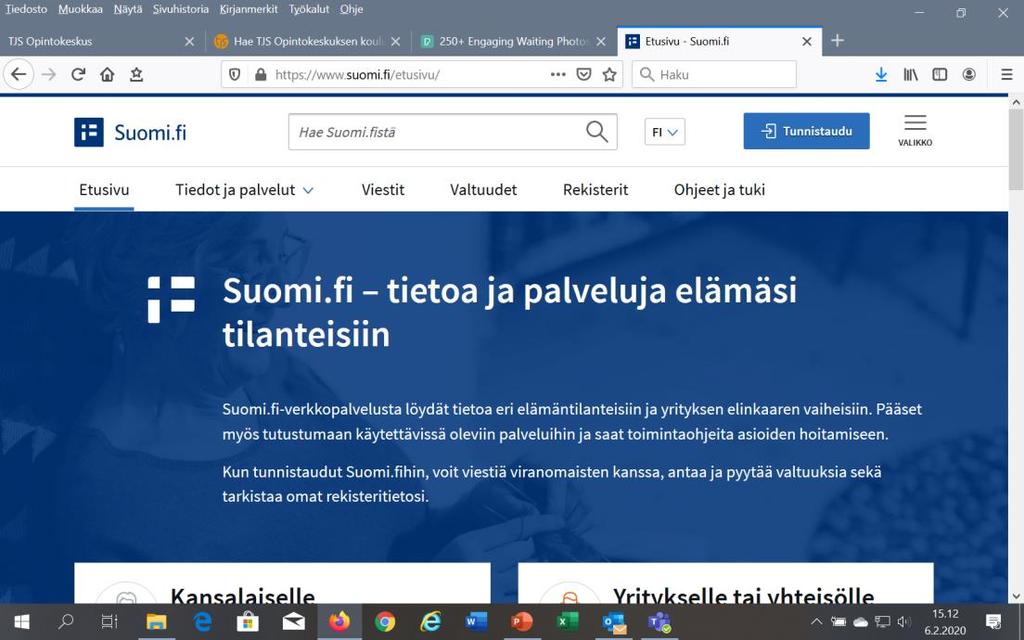Open File Explorer from the taskbar
The image size is (1024, 640).
point(157,622)
